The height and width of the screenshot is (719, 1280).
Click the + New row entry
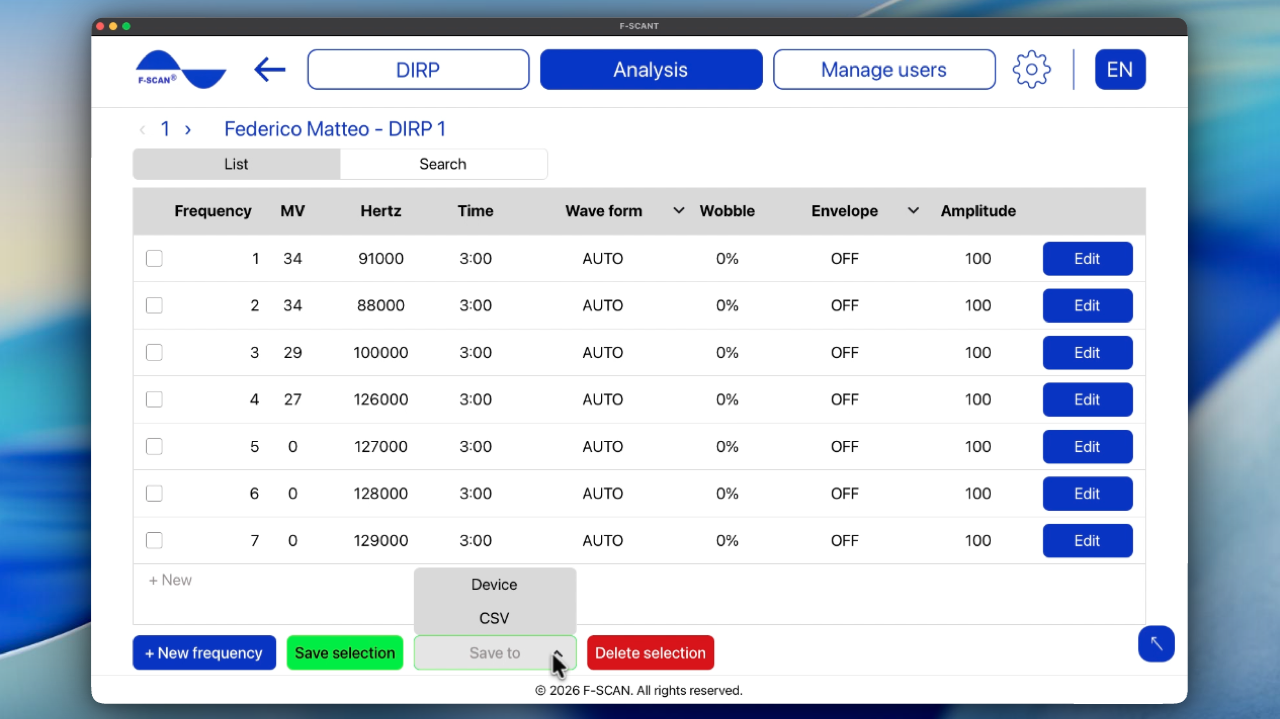(170, 580)
